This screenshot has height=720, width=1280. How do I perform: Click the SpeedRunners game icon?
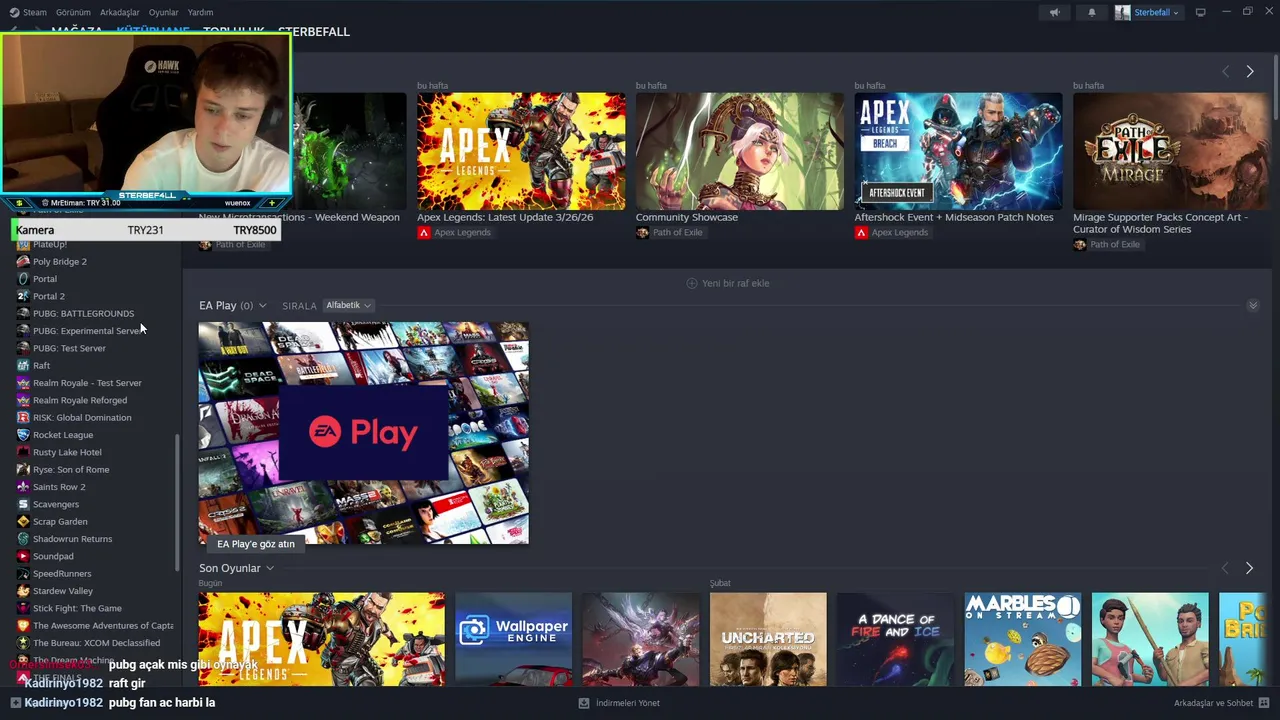coord(23,573)
